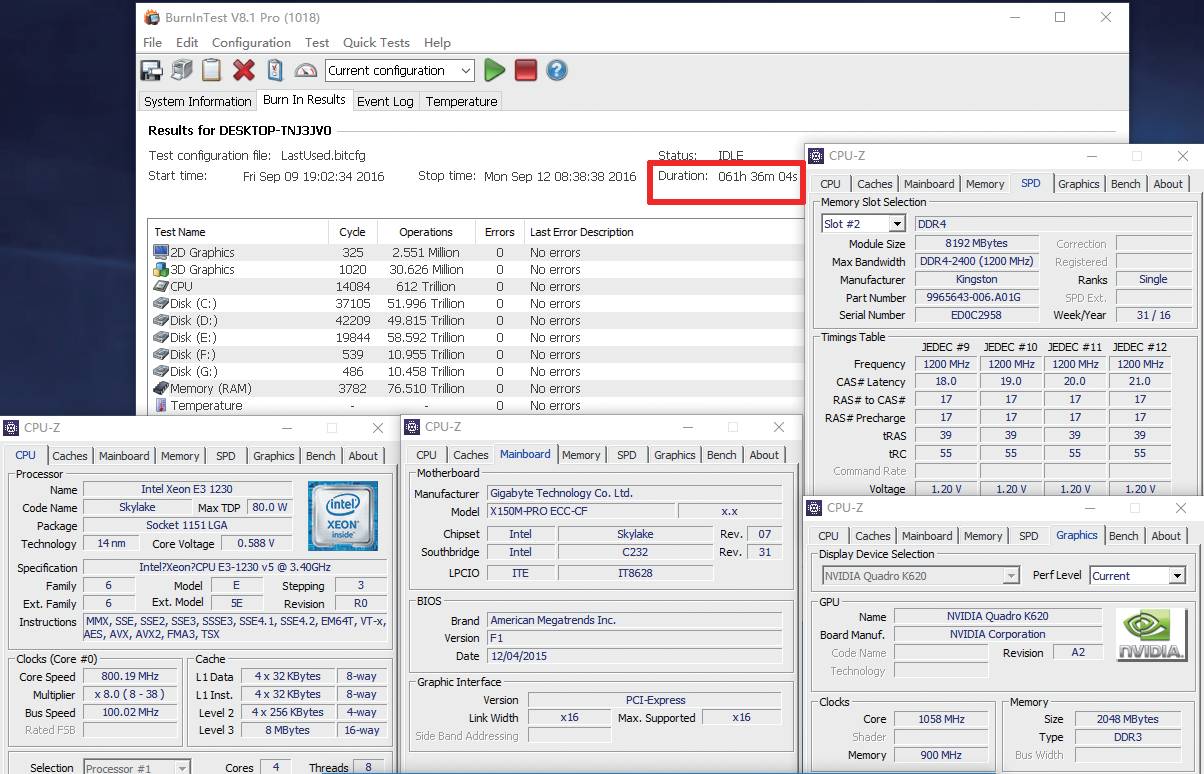Open the Quick Tests menu
The width and height of the screenshot is (1204, 774).
click(376, 43)
